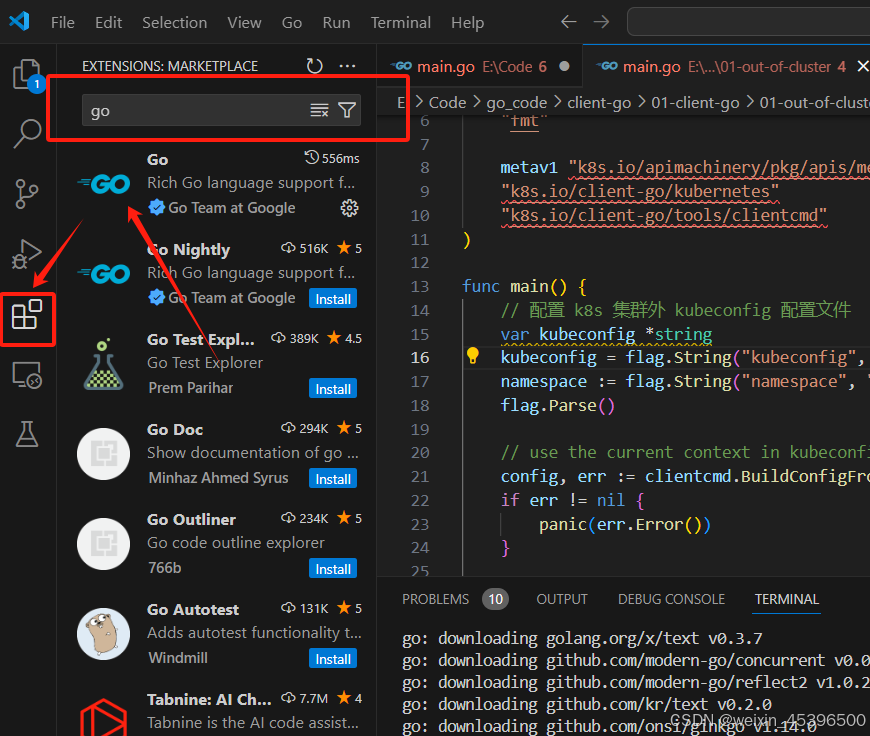Install the Go Doc extension
The width and height of the screenshot is (870, 736).
click(x=333, y=479)
